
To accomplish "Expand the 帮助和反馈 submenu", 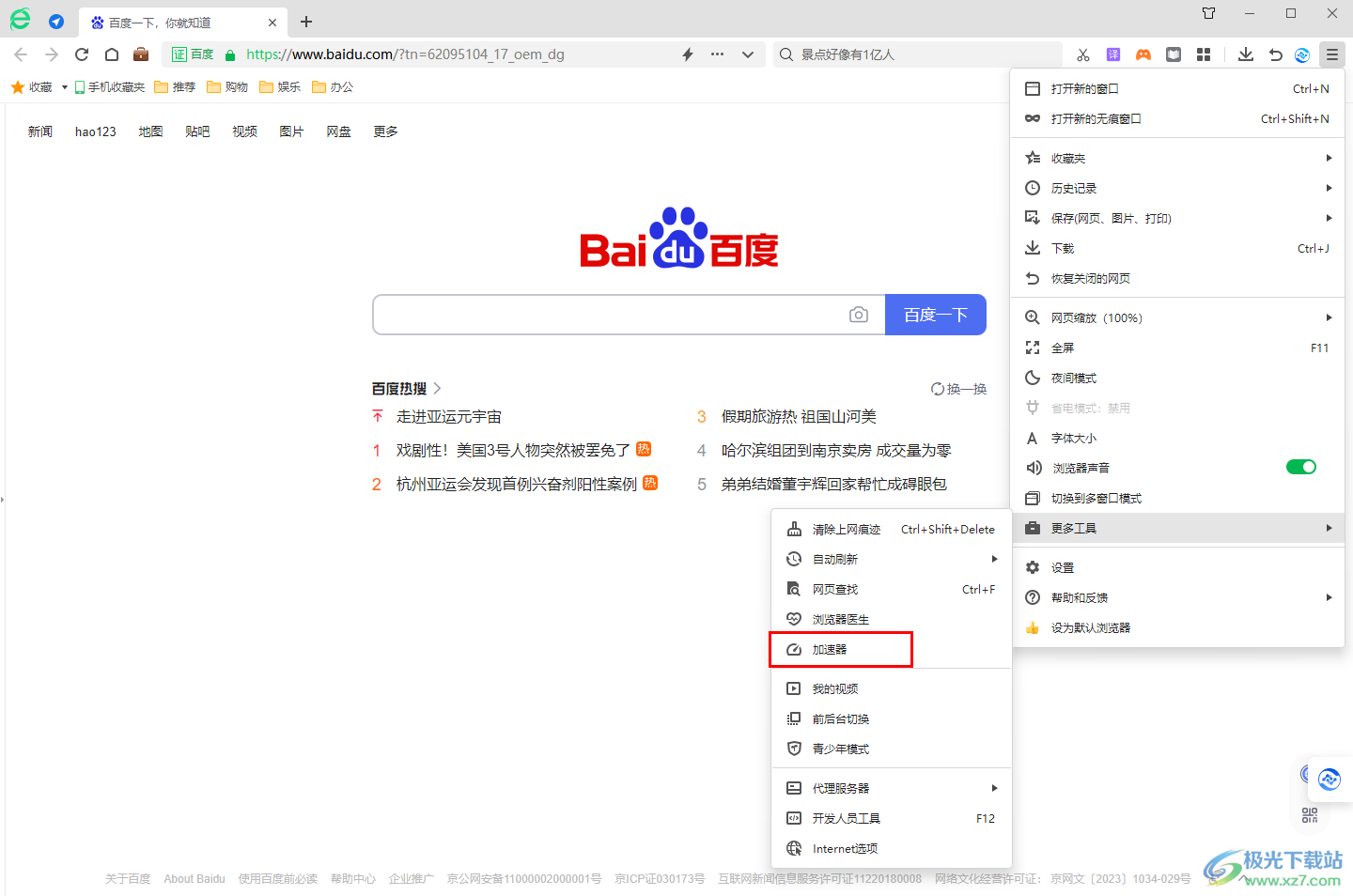I will (1177, 597).
